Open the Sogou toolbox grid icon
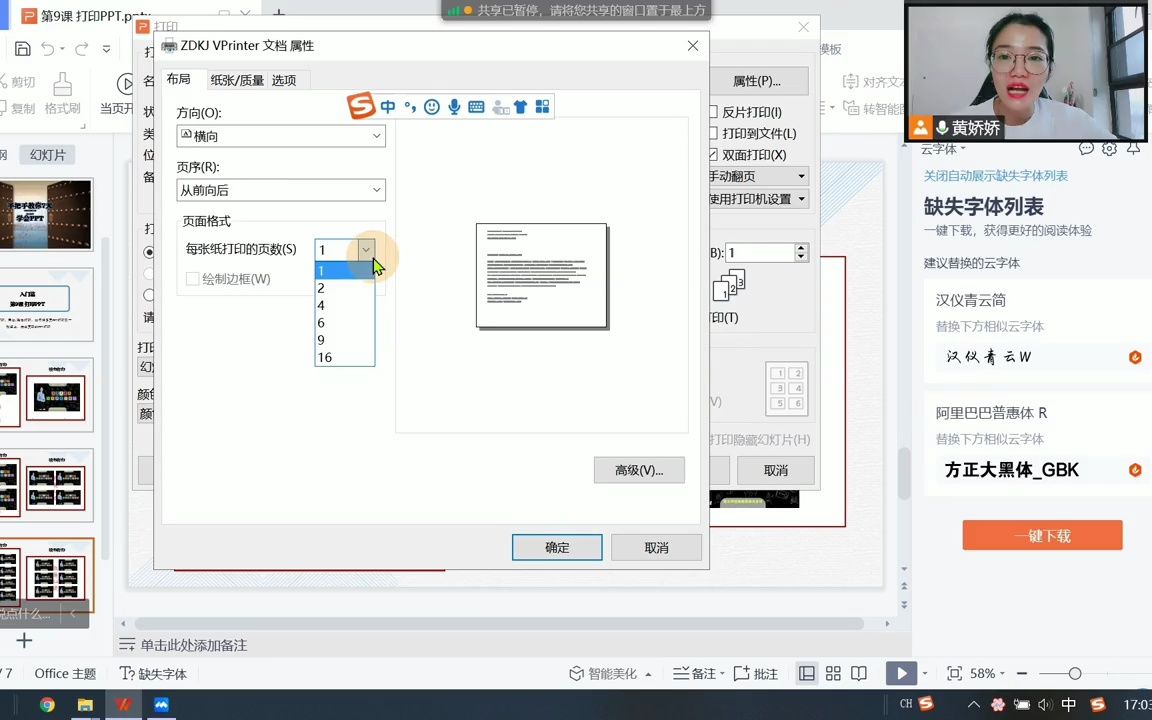The width and height of the screenshot is (1152, 720). (542, 107)
